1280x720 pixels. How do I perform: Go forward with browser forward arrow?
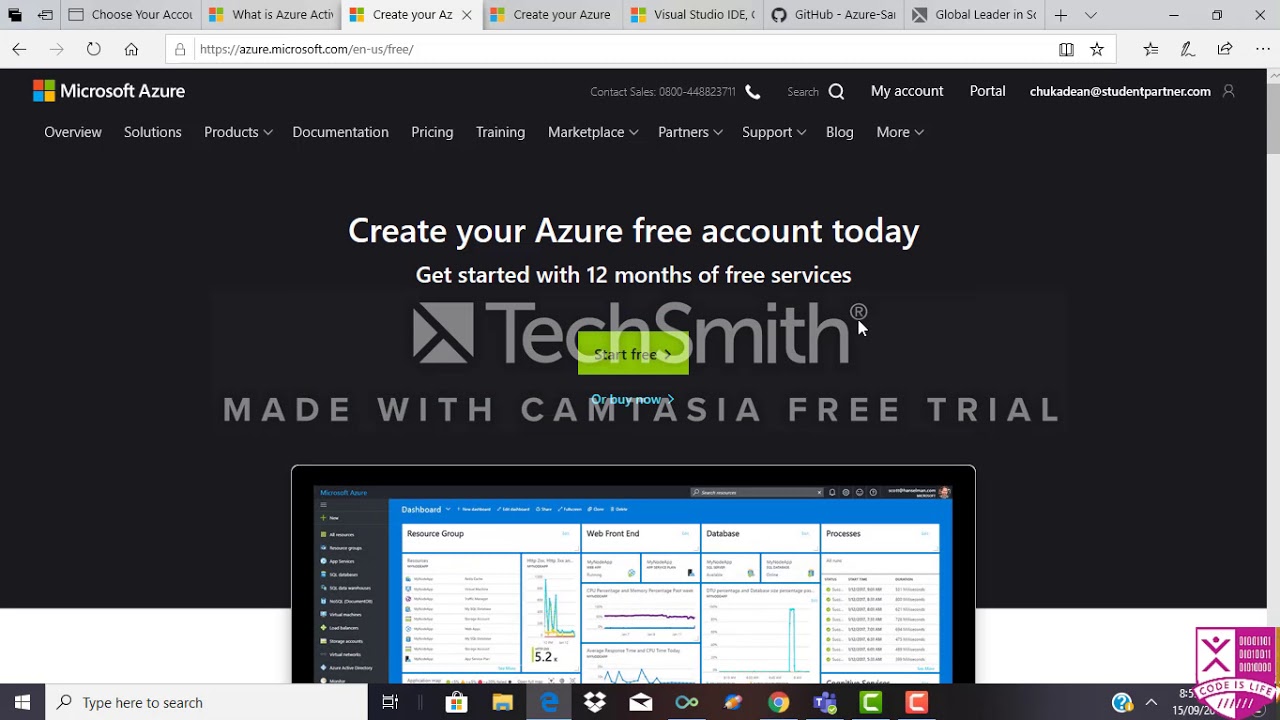56,49
